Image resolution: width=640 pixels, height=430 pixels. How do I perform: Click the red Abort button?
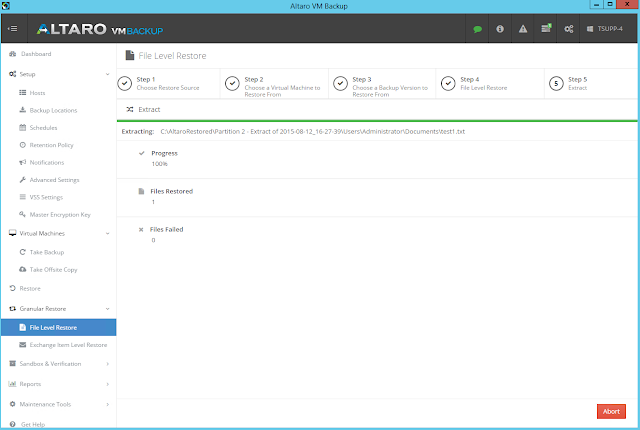click(x=611, y=412)
